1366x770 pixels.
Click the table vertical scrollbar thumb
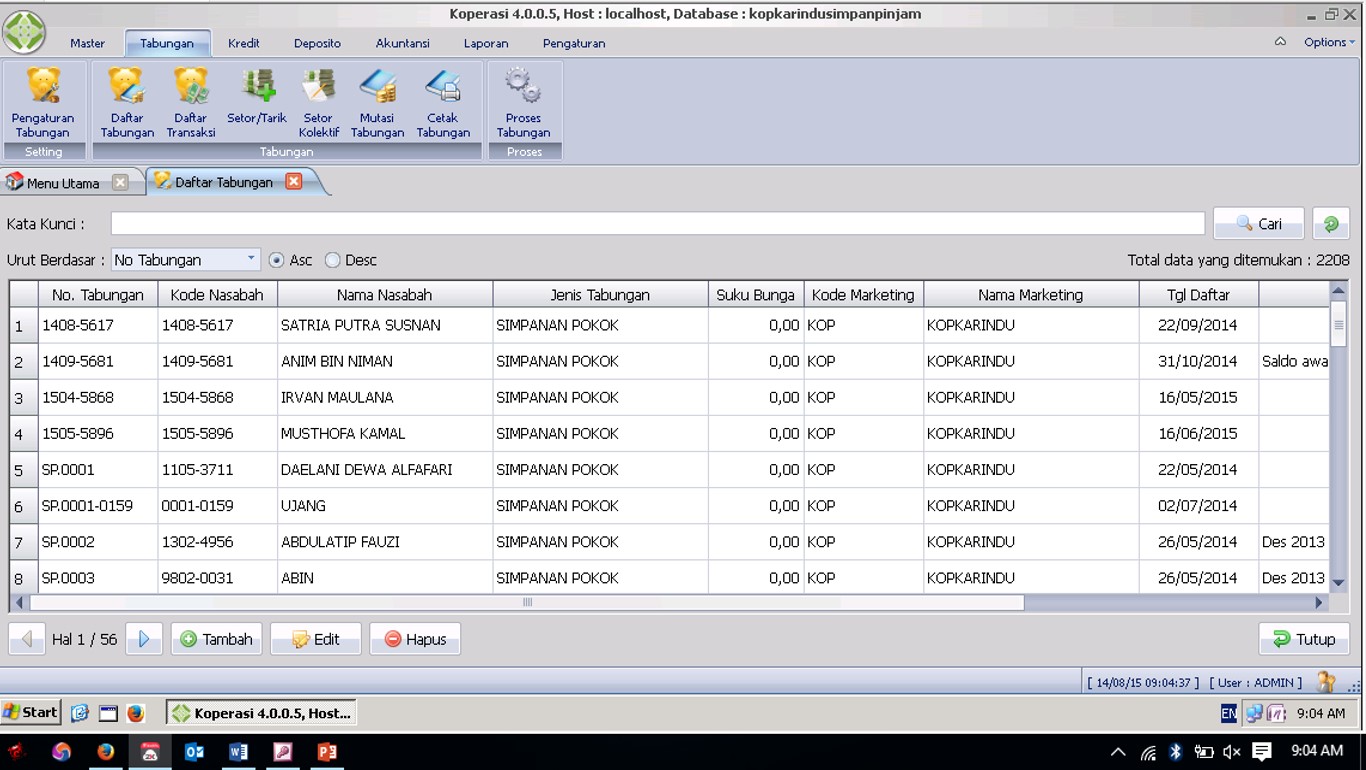pos(1338,324)
